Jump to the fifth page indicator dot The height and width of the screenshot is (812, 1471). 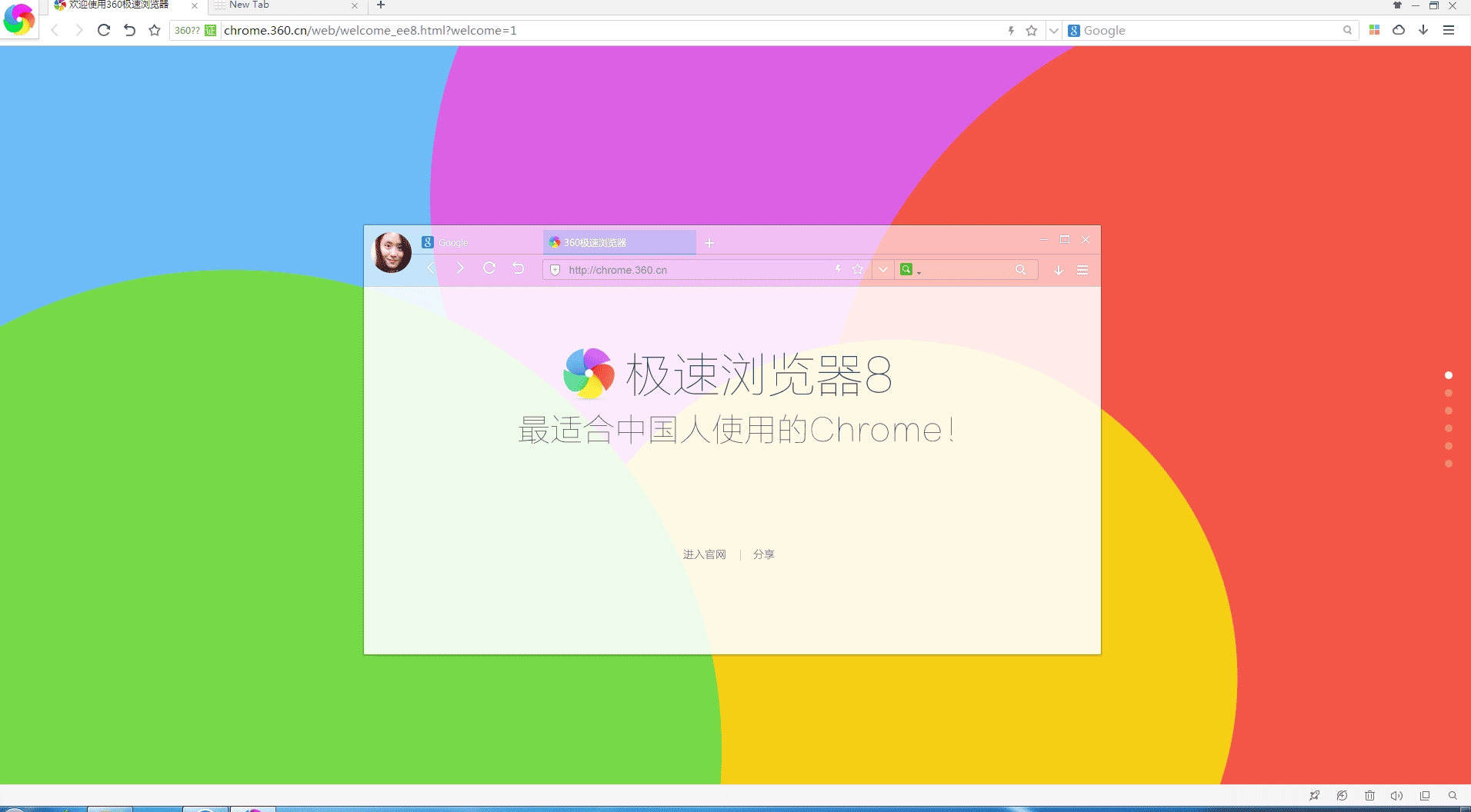pyautogui.click(x=1449, y=446)
